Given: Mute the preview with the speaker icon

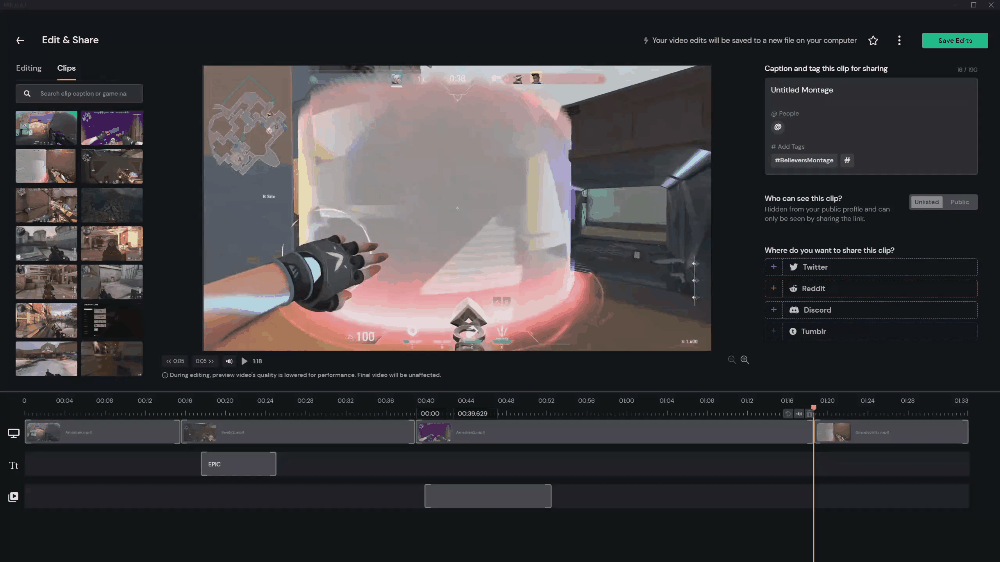Looking at the screenshot, I should tap(229, 361).
